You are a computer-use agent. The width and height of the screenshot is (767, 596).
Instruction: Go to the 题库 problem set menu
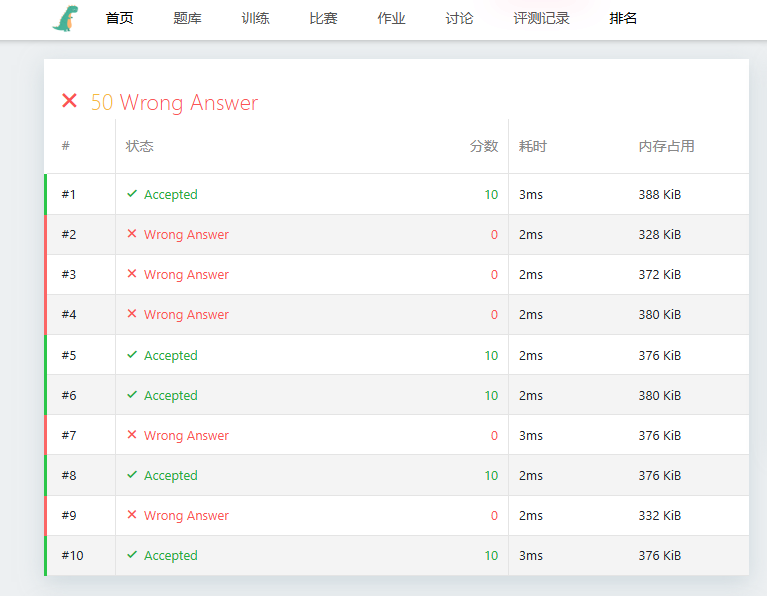click(x=187, y=18)
